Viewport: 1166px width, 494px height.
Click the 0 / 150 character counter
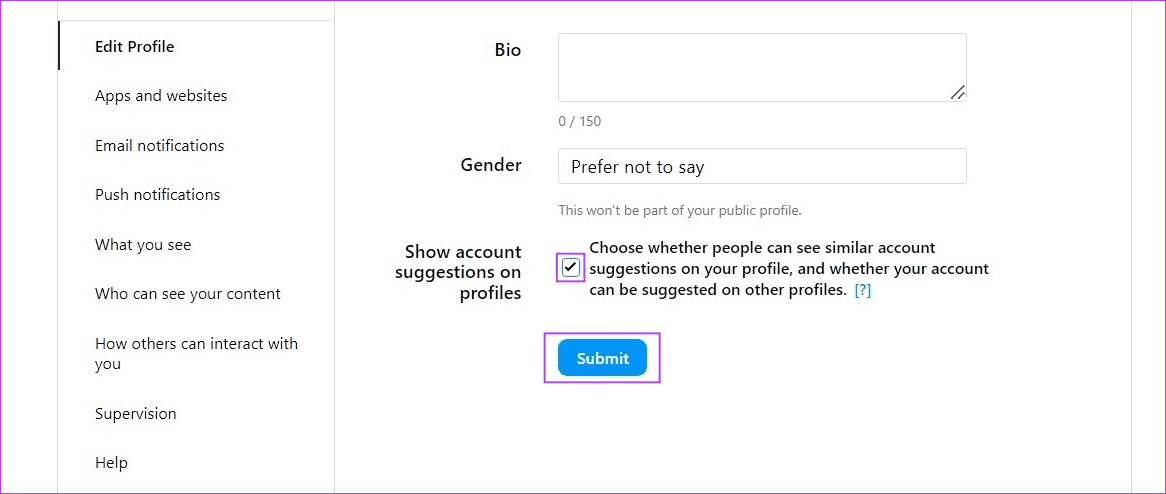click(x=580, y=121)
